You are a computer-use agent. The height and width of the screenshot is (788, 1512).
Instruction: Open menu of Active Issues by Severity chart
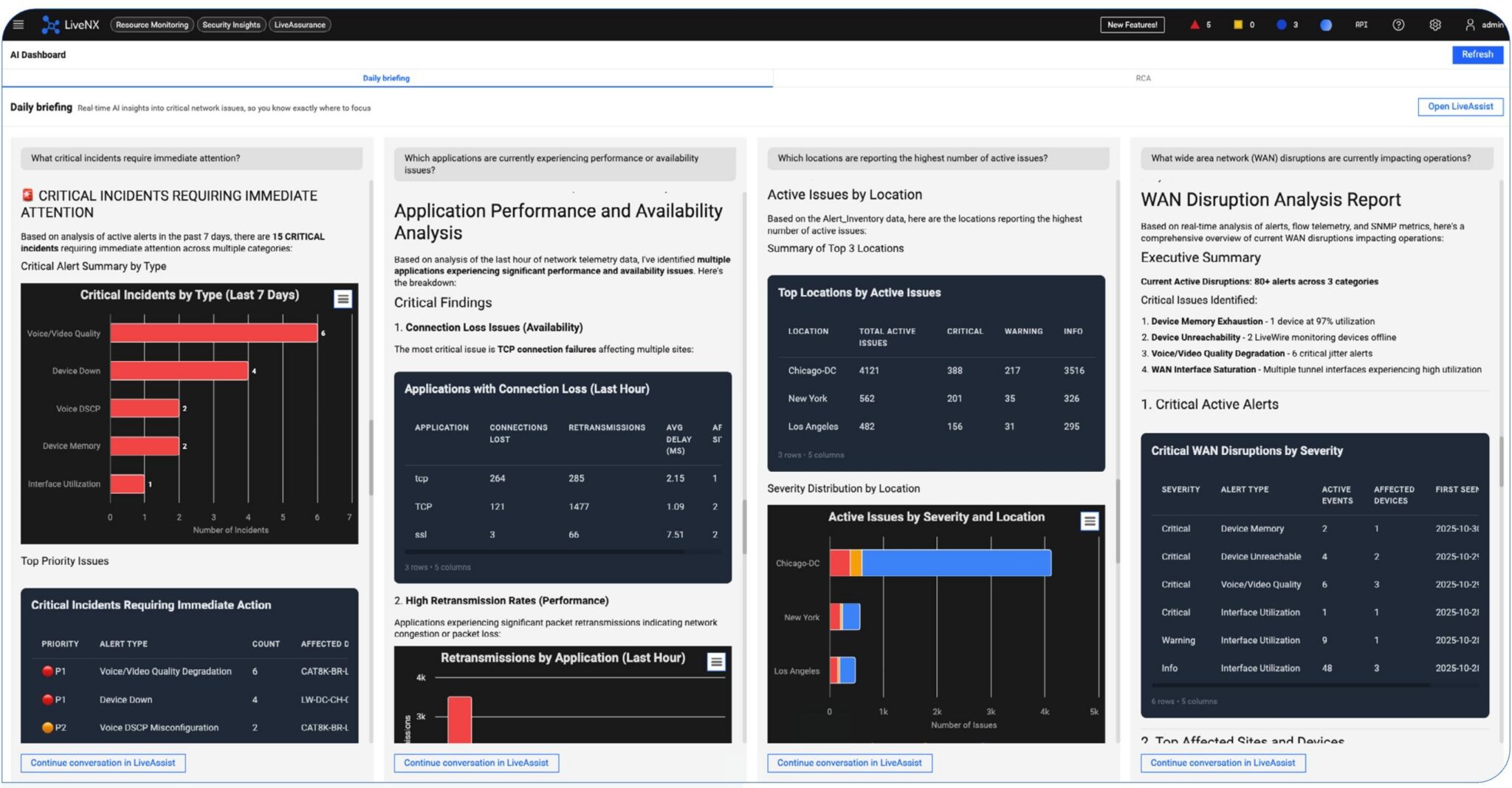coord(1090,521)
